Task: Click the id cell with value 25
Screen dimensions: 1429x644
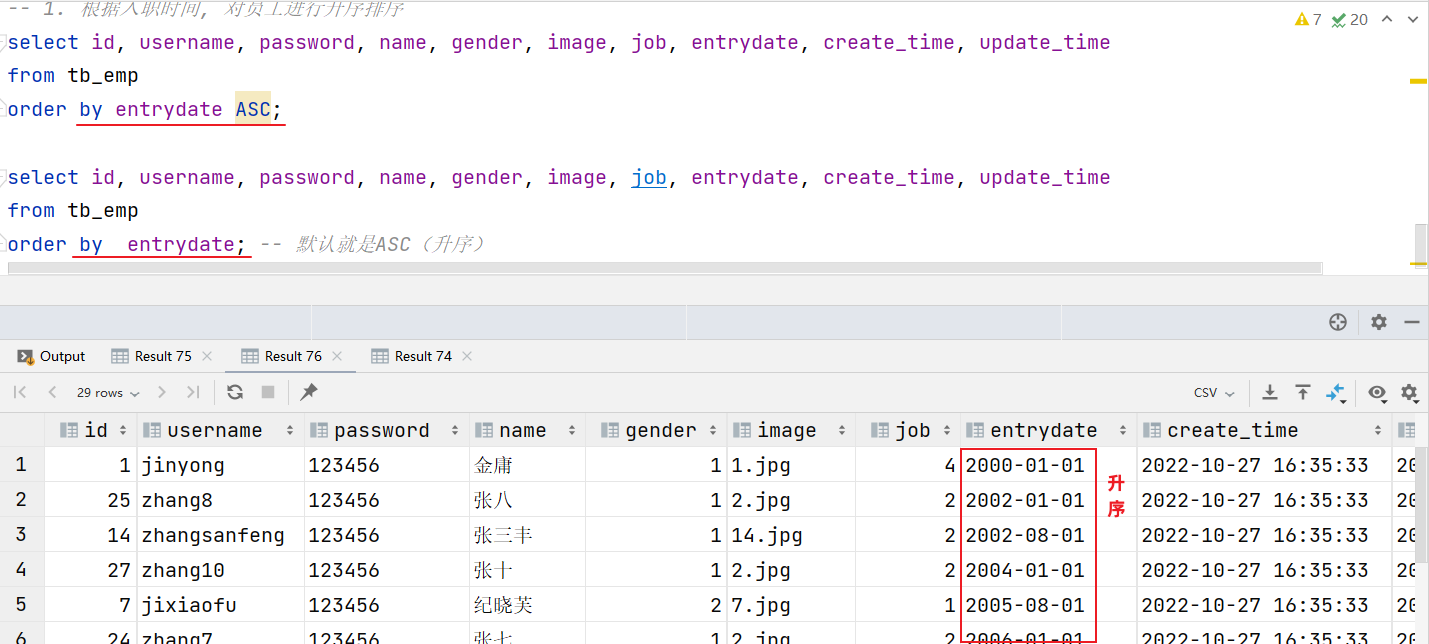Action: 91,500
